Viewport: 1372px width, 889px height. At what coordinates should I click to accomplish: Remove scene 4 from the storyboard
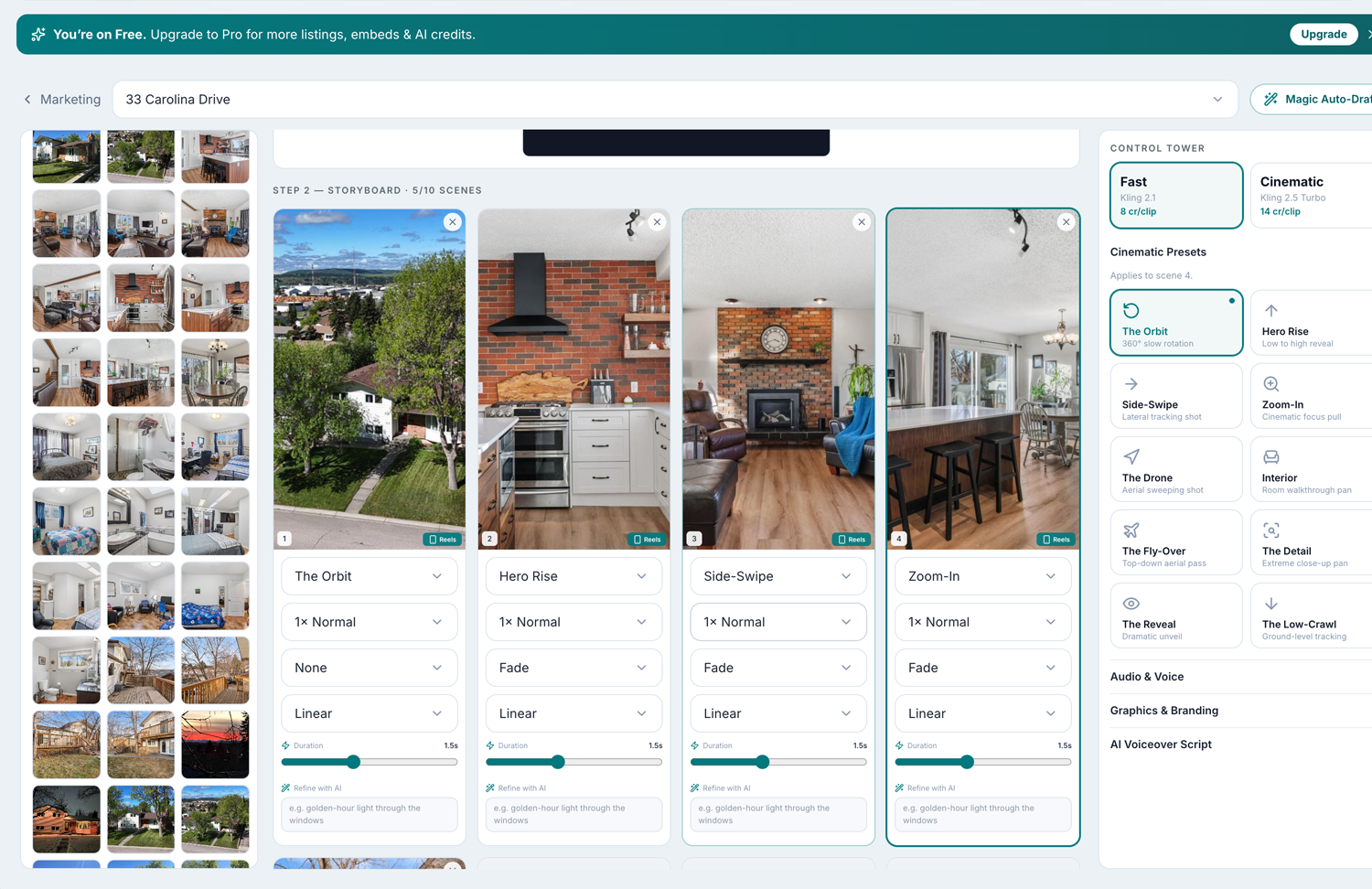(x=1066, y=222)
